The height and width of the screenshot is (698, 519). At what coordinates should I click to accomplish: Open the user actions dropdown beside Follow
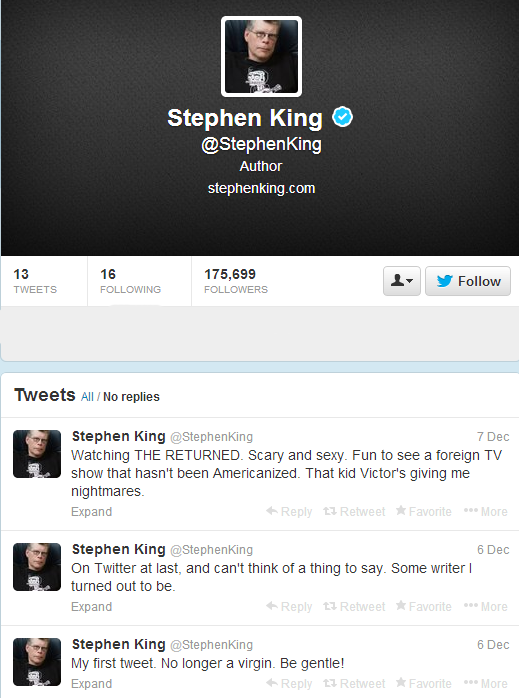pos(402,281)
